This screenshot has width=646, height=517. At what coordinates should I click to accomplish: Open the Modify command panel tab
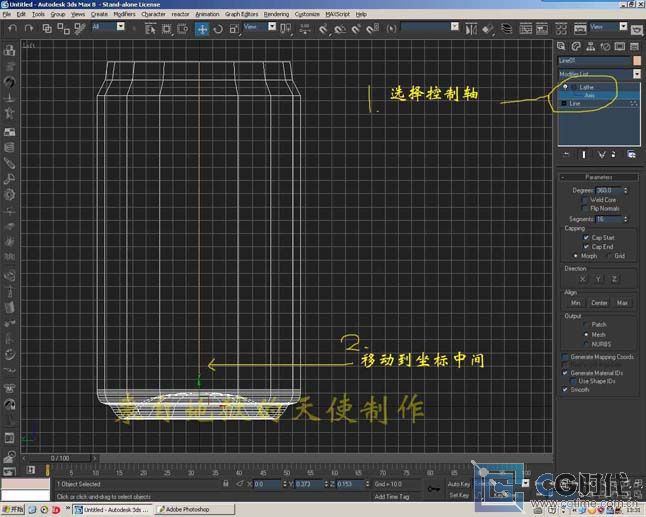tap(576, 46)
